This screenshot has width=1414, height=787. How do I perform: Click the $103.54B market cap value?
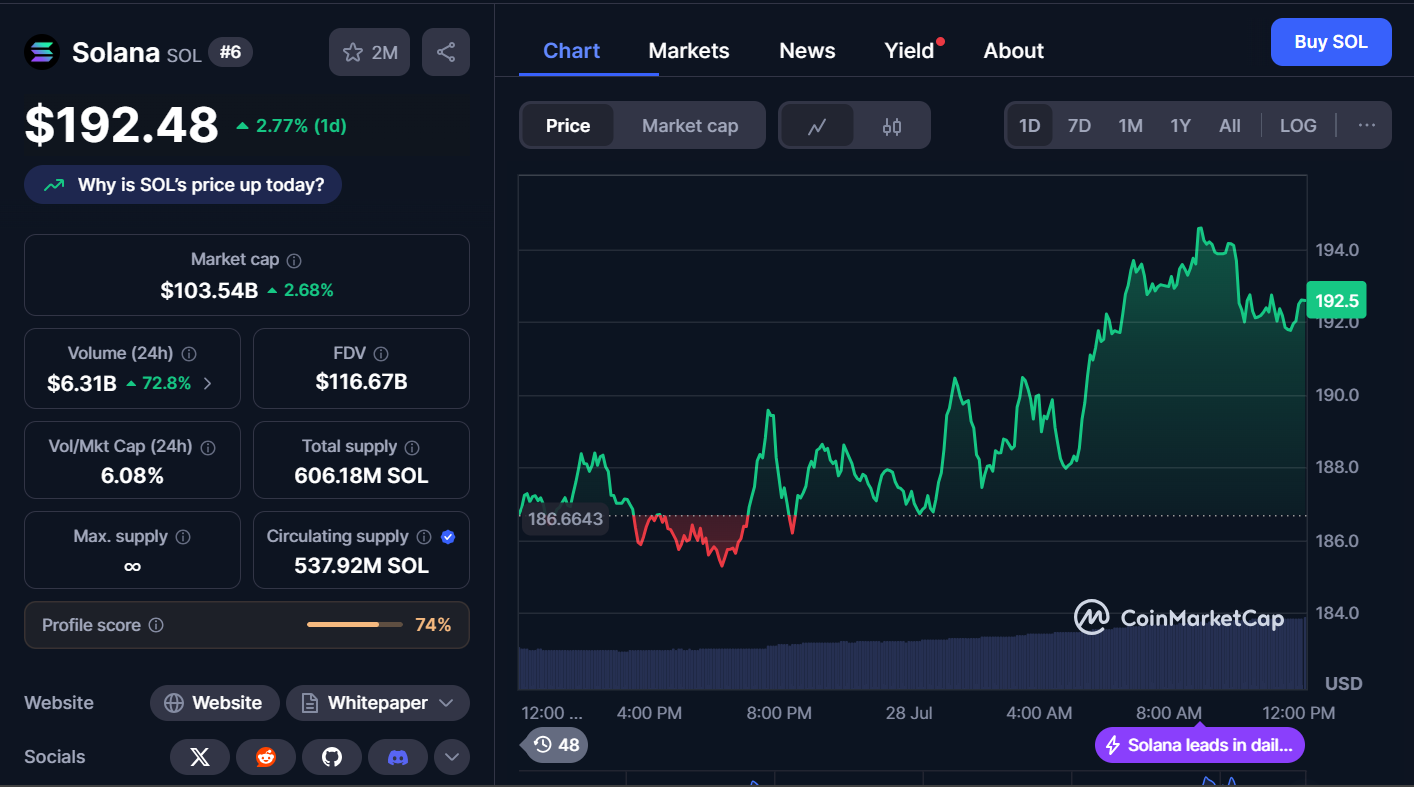point(209,291)
